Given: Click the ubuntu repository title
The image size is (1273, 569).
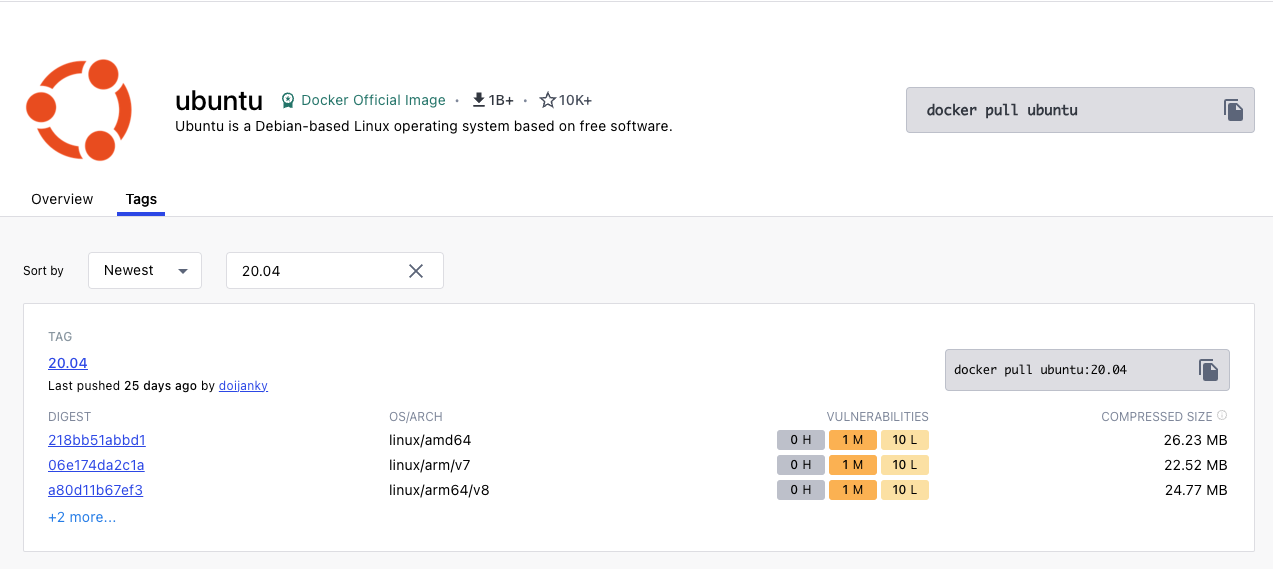Looking at the screenshot, I should coord(219,100).
